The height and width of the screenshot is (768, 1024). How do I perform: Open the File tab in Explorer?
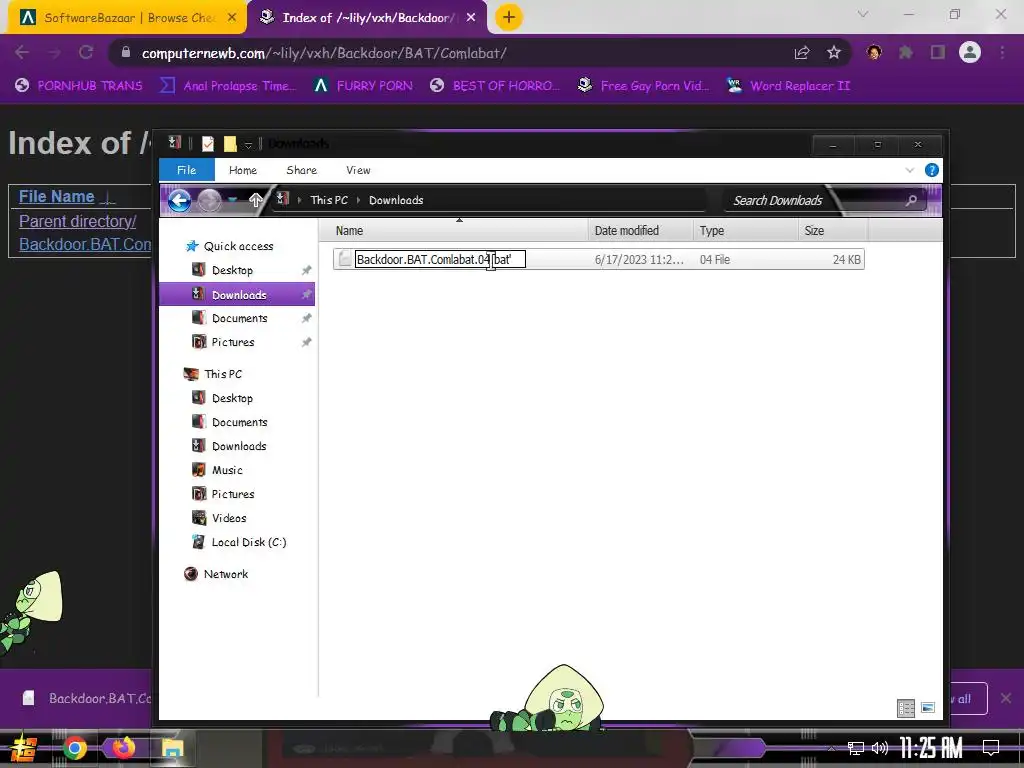tap(187, 170)
